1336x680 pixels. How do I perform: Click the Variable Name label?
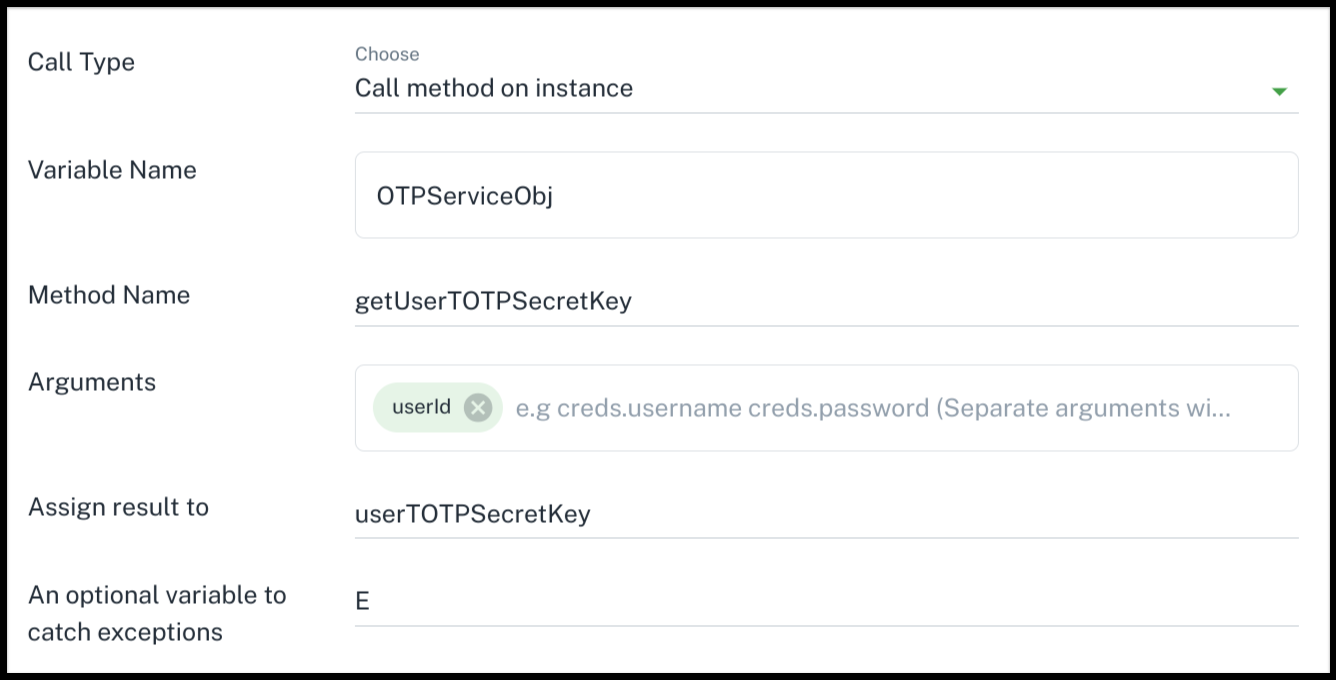click(112, 170)
